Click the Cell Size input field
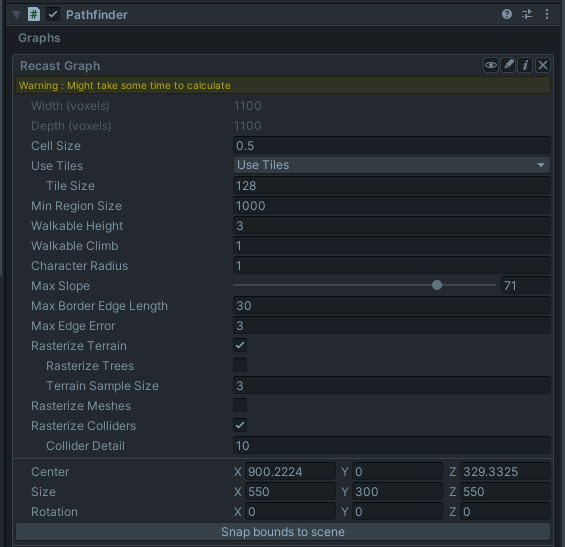Image resolution: width=565 pixels, height=547 pixels. pyautogui.click(x=392, y=146)
